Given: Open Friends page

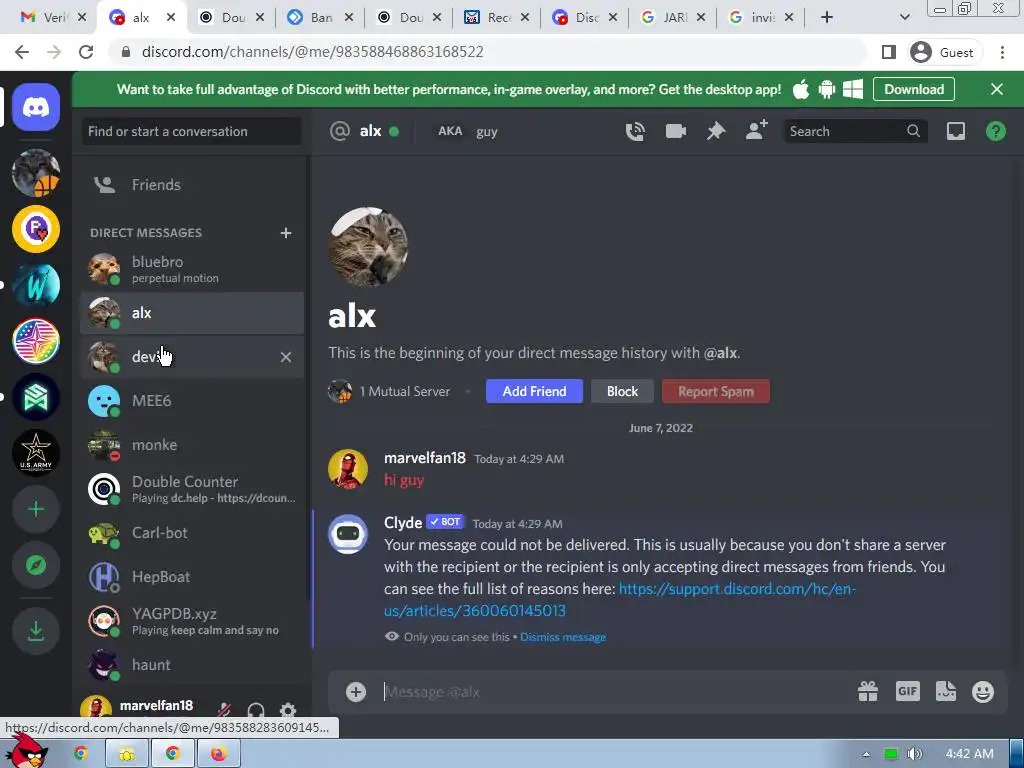Looking at the screenshot, I should (x=192, y=185).
